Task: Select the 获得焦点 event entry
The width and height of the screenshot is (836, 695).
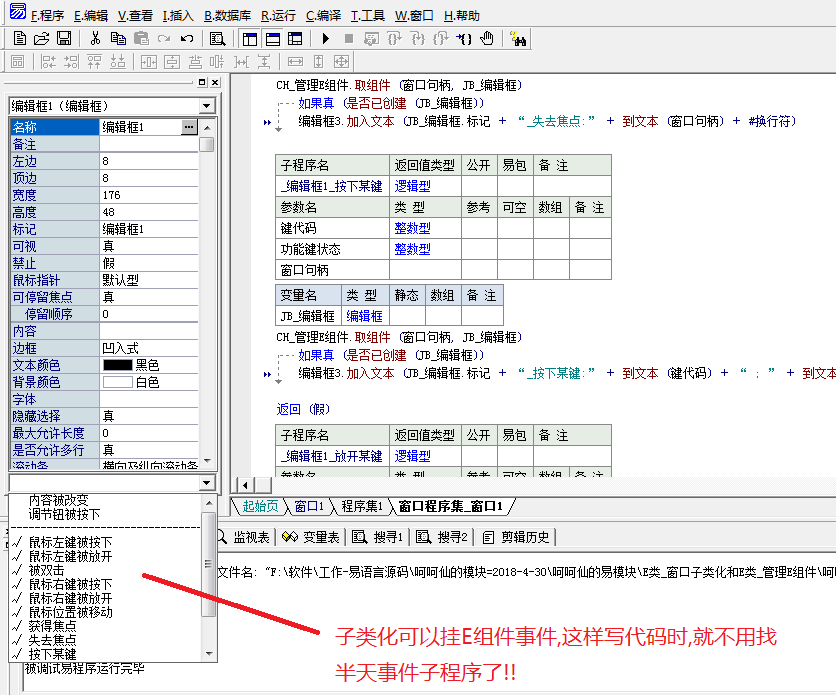Action: click(x=52, y=626)
